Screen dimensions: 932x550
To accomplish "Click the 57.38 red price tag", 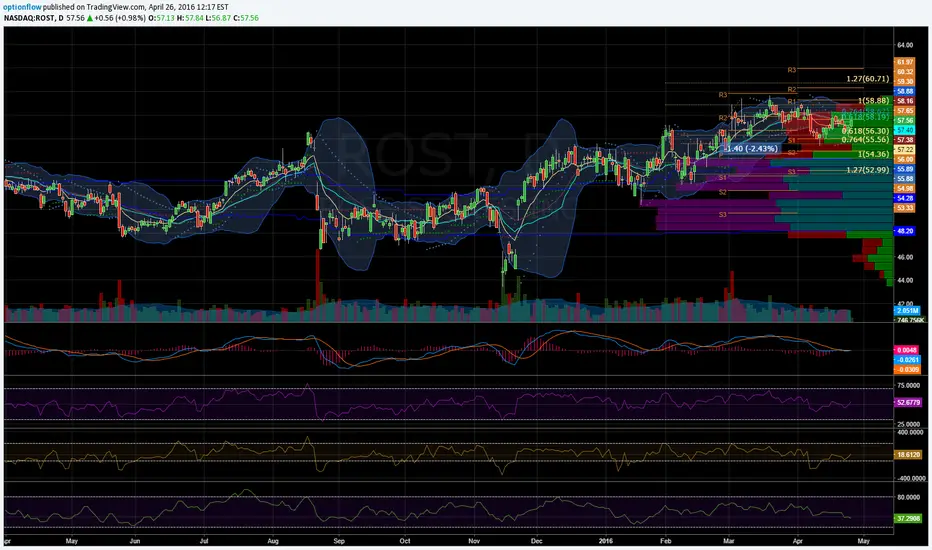I will click(x=905, y=140).
